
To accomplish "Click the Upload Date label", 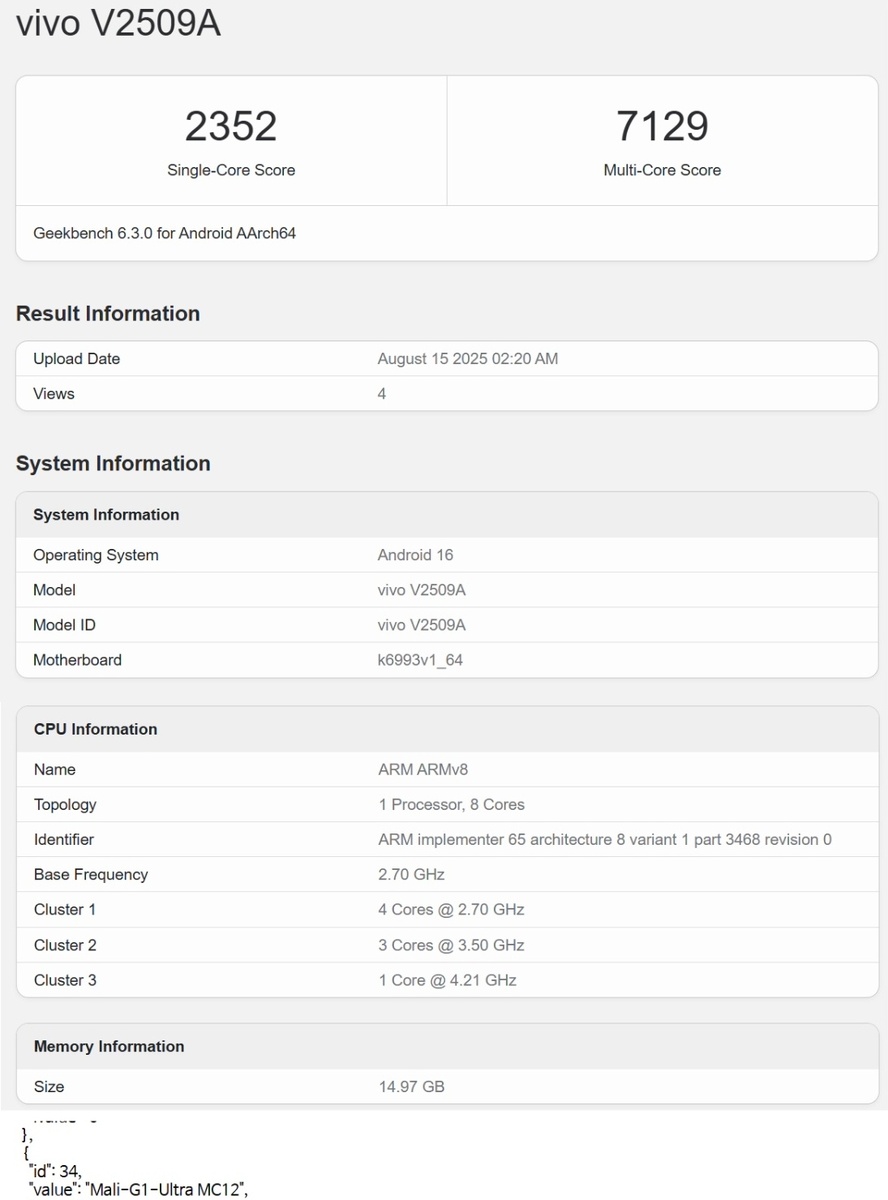I will click(x=77, y=359).
